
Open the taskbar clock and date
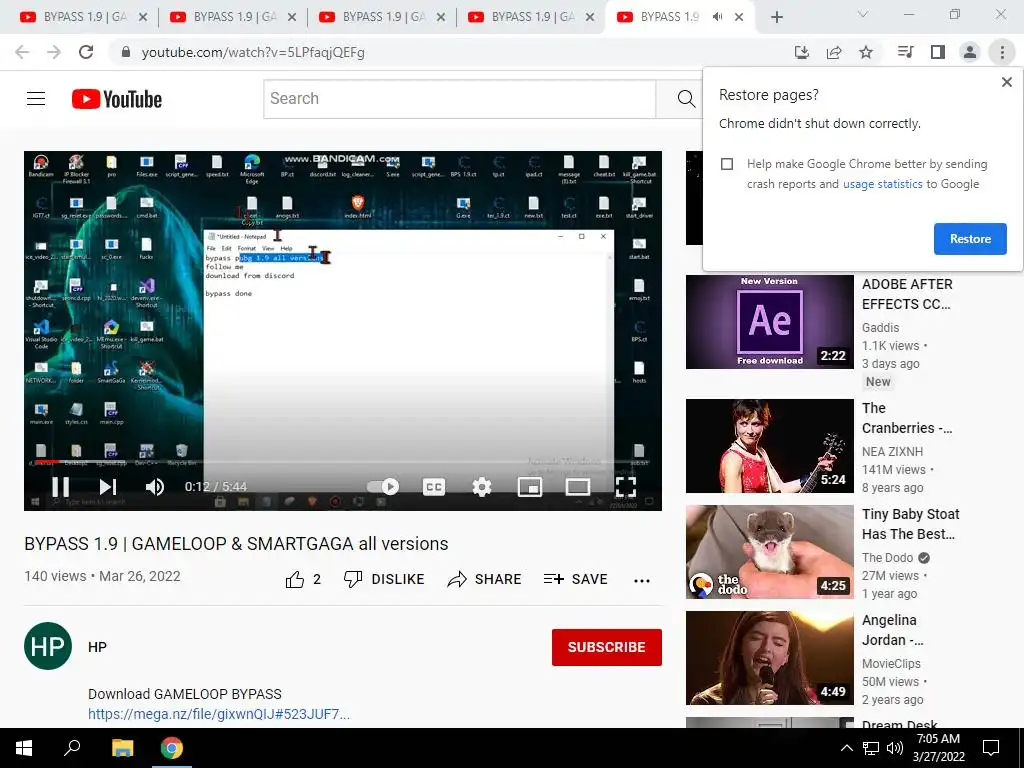[938, 748]
